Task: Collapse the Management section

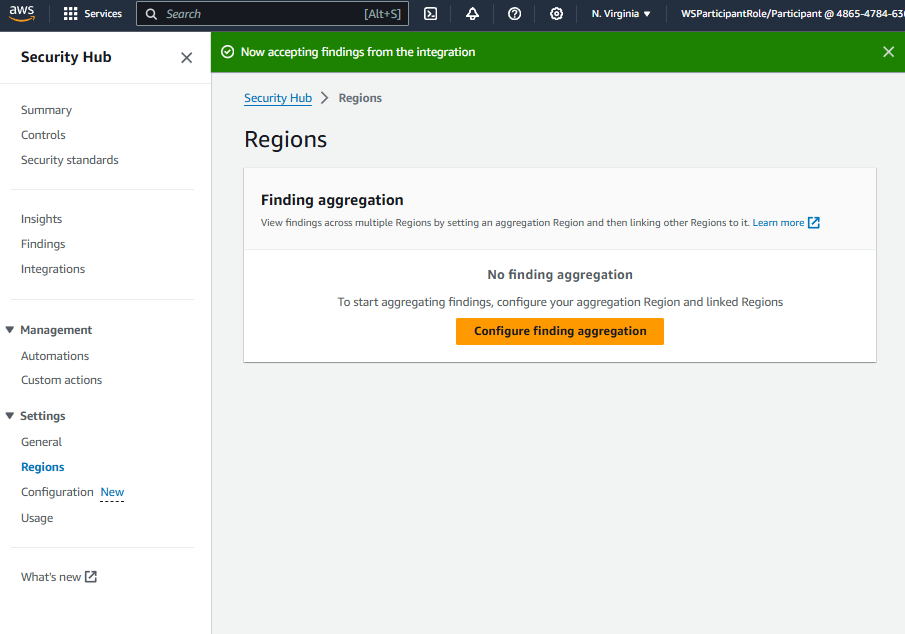Action: [10, 330]
